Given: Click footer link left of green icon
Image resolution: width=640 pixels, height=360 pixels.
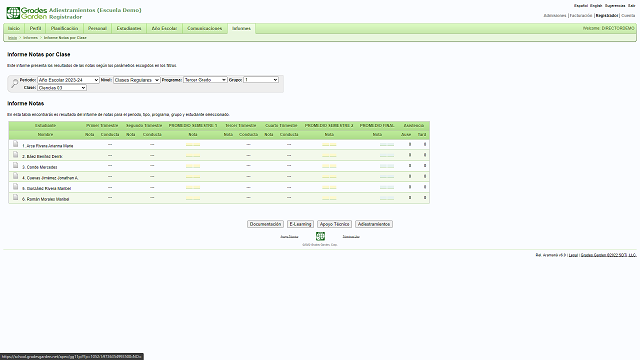Looking at the screenshot, I should pyautogui.click(x=289, y=237).
